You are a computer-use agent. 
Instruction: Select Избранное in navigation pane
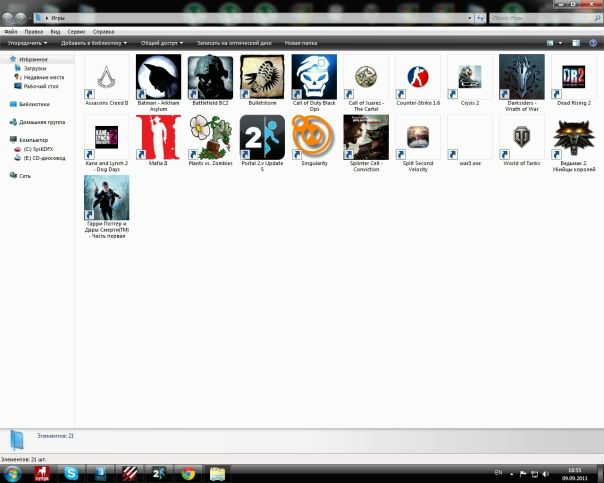33,60
